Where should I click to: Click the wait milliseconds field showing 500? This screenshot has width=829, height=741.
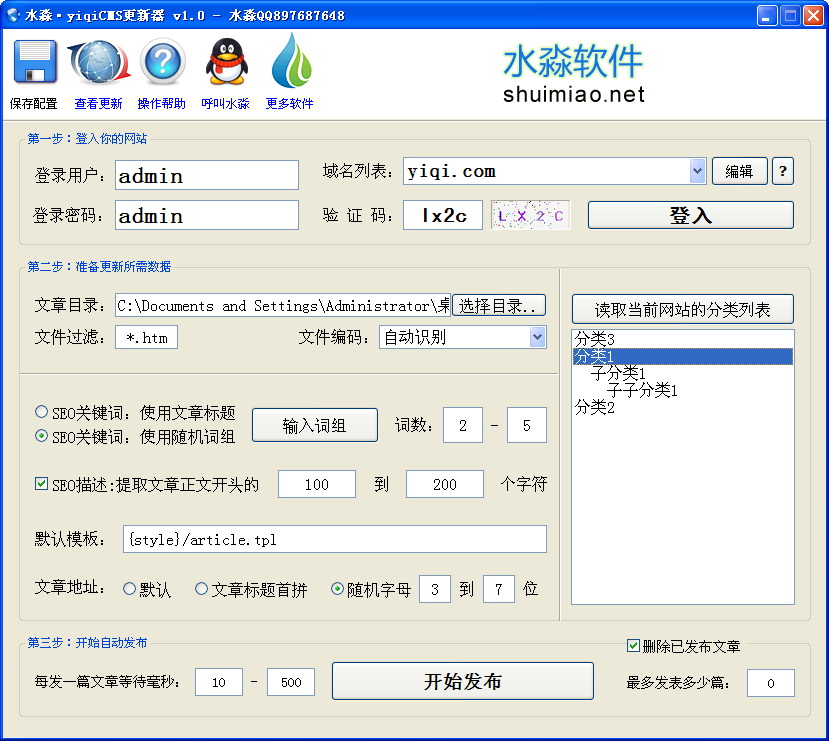tap(291, 682)
